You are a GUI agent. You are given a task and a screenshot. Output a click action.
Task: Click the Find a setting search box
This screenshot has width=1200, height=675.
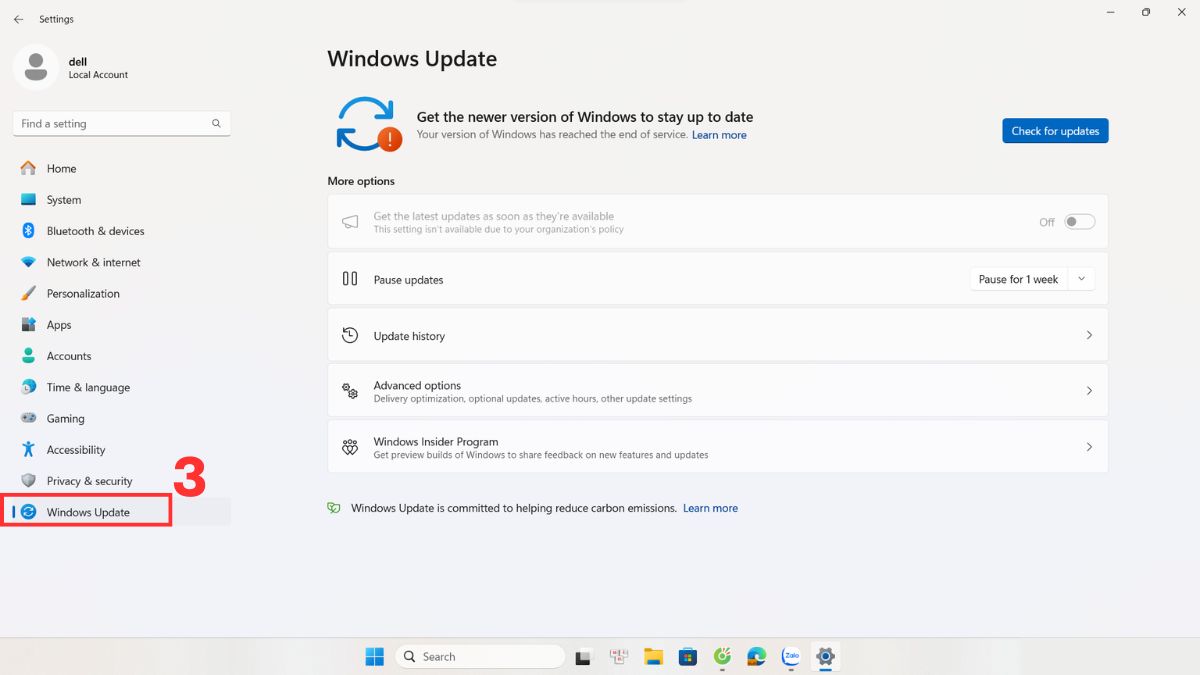tap(120, 123)
